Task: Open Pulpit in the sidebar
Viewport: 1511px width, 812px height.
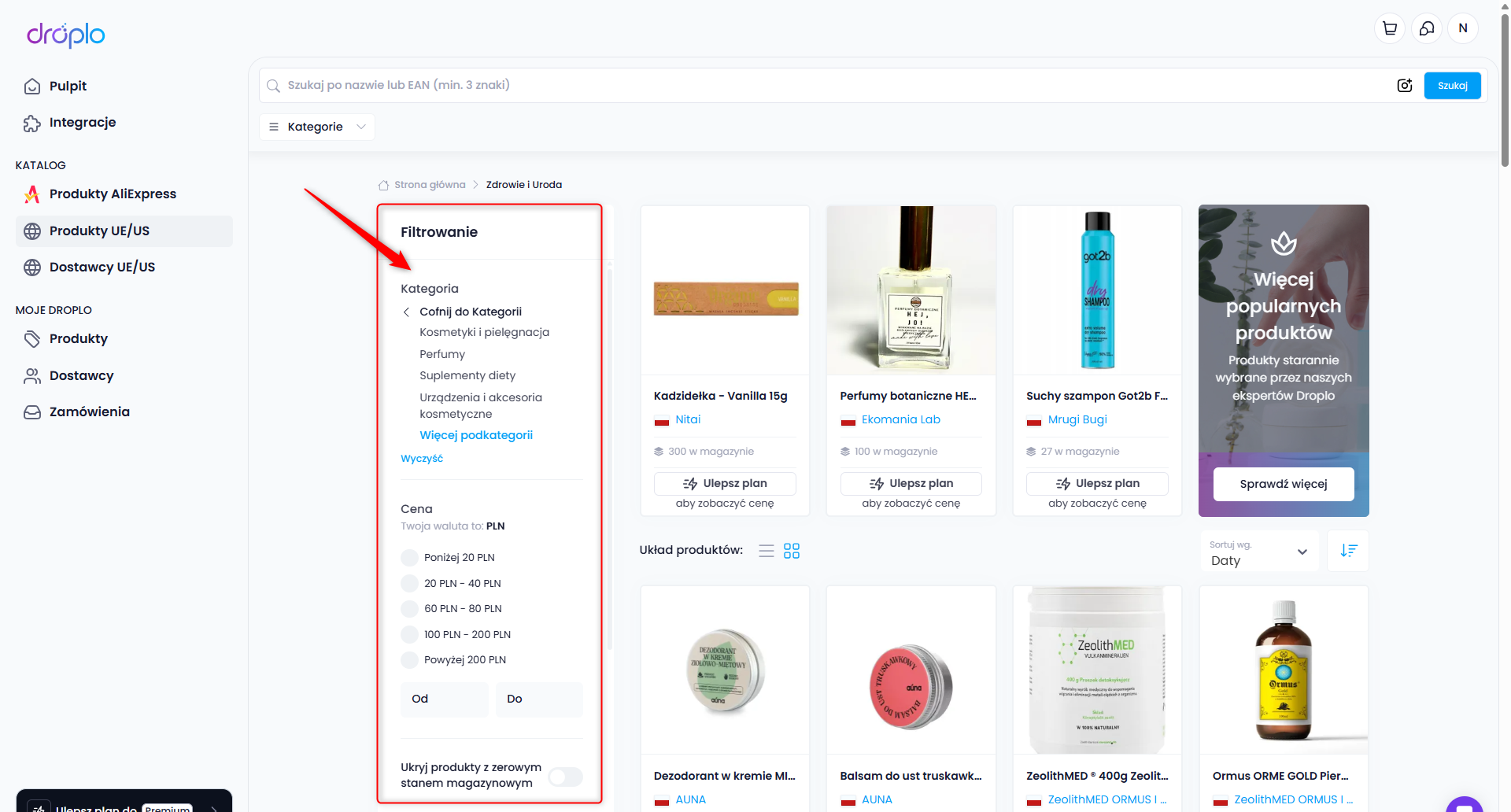Action: click(68, 87)
